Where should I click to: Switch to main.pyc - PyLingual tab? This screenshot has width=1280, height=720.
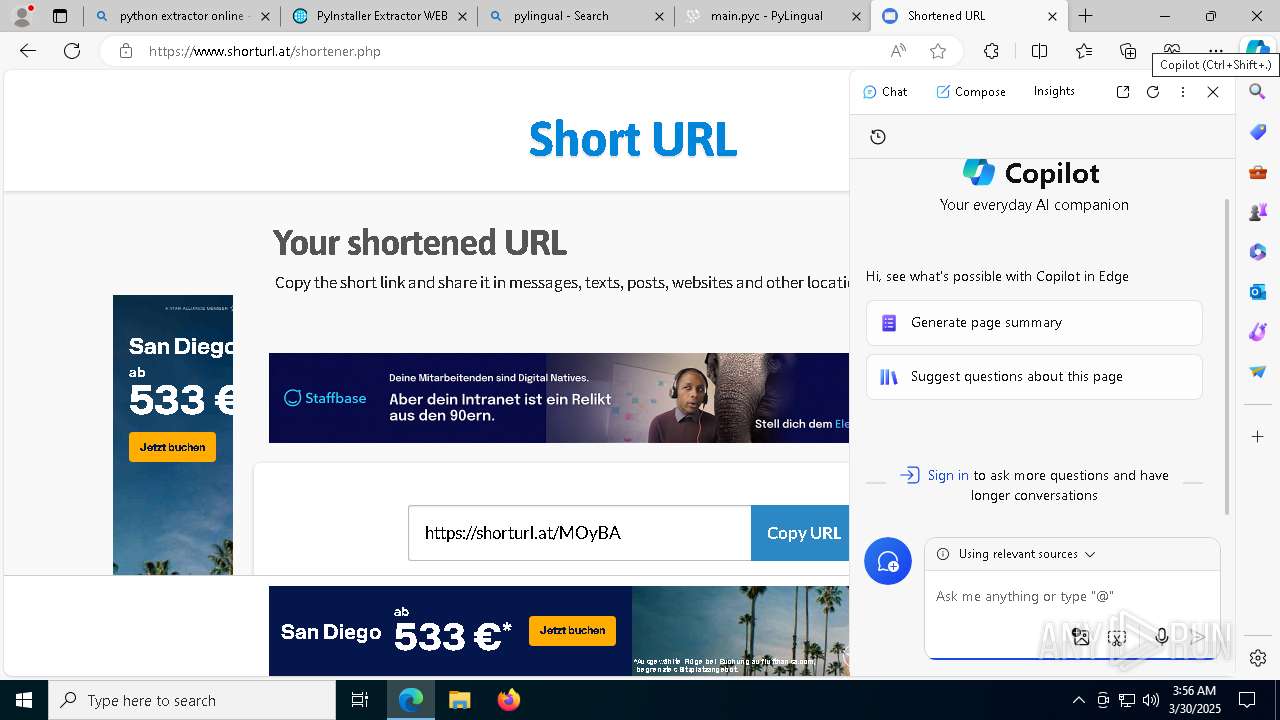point(773,16)
